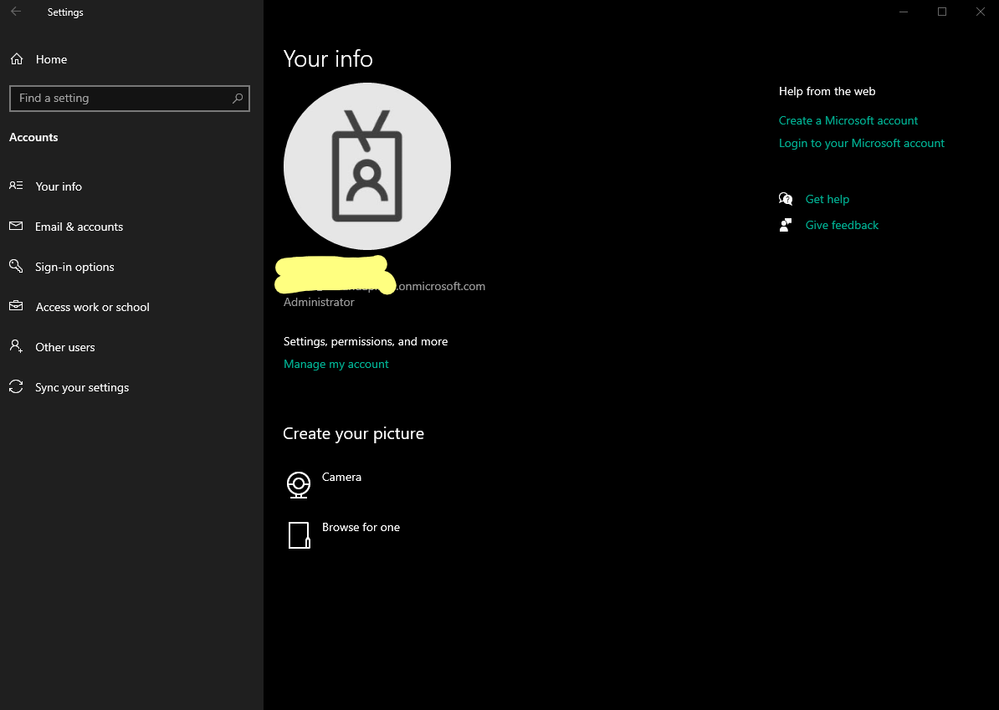
Task: Click the Your info person-card icon
Action: pos(16,185)
